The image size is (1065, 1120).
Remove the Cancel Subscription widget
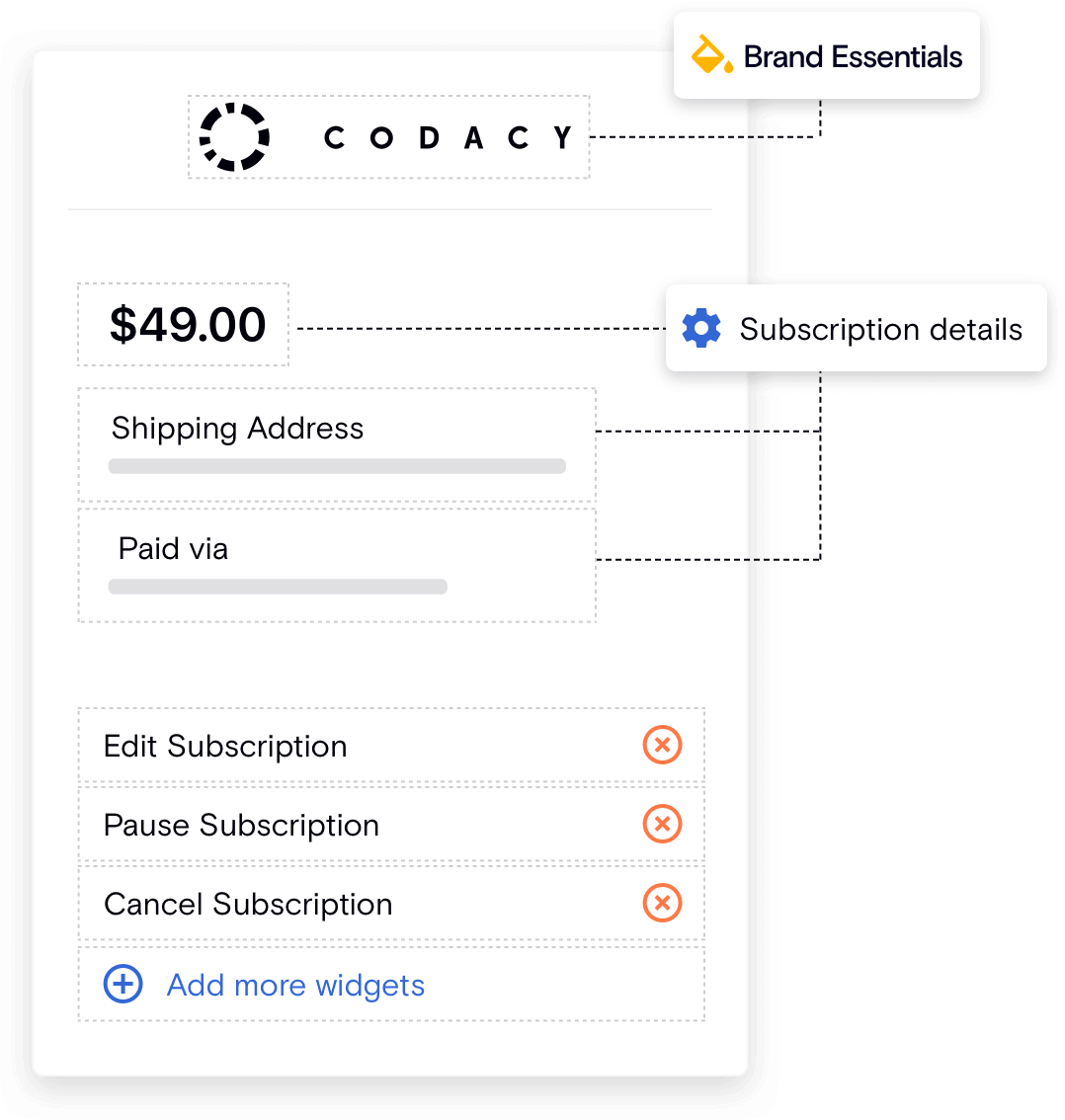662,903
